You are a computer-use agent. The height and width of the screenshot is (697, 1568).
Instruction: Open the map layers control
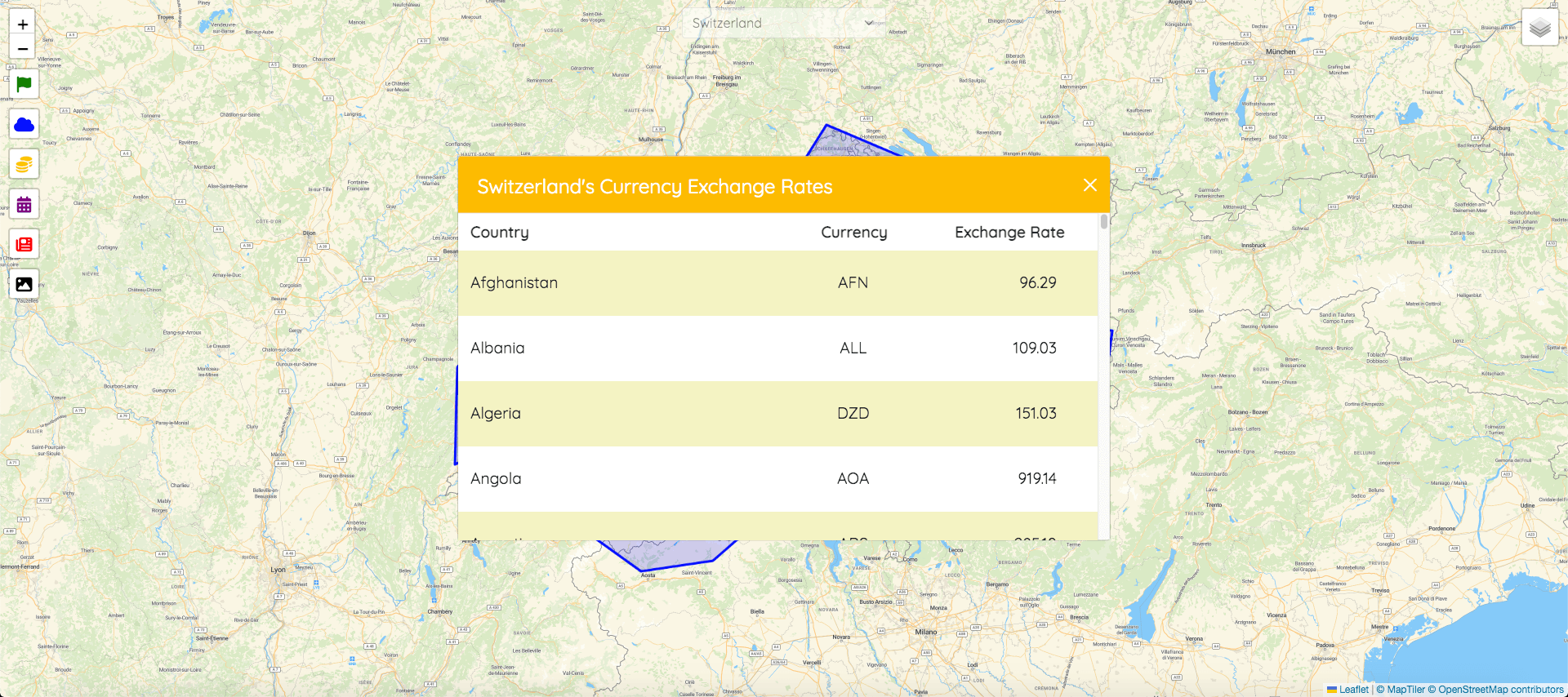point(1539,28)
